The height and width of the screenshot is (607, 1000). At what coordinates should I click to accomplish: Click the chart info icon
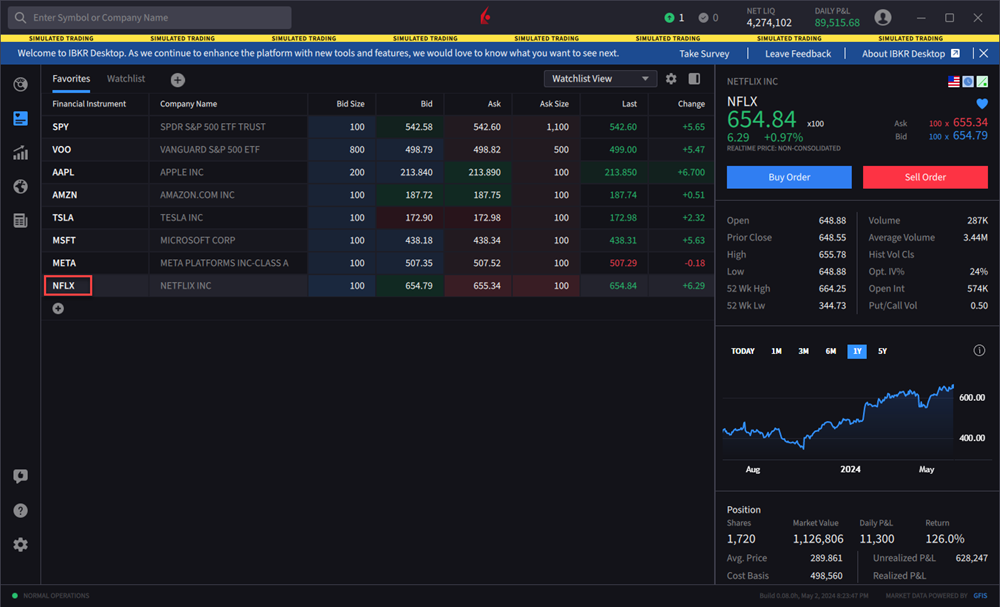(x=979, y=350)
